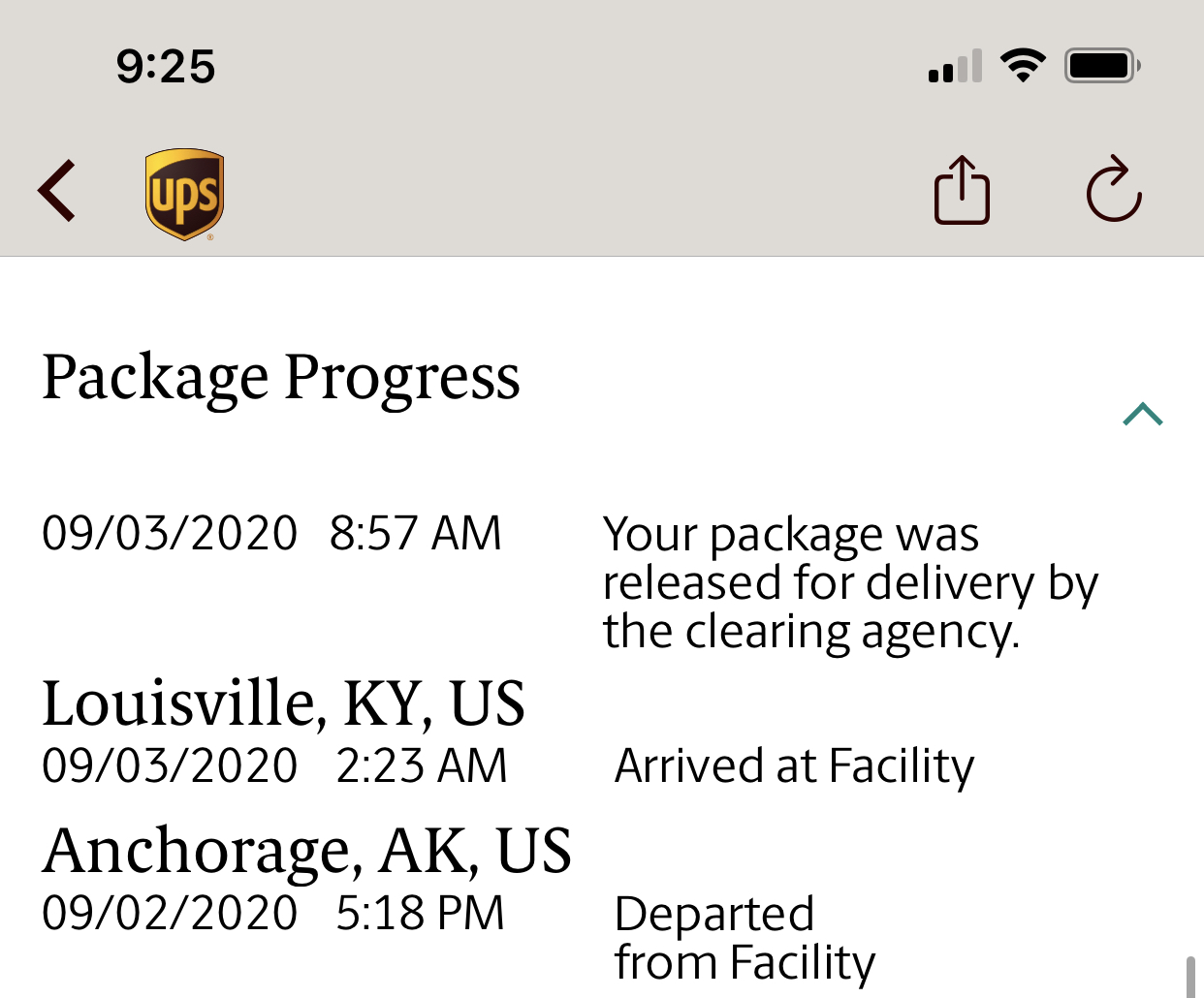
Task: Tap the Departed from Facility status
Action: [x=744, y=938]
